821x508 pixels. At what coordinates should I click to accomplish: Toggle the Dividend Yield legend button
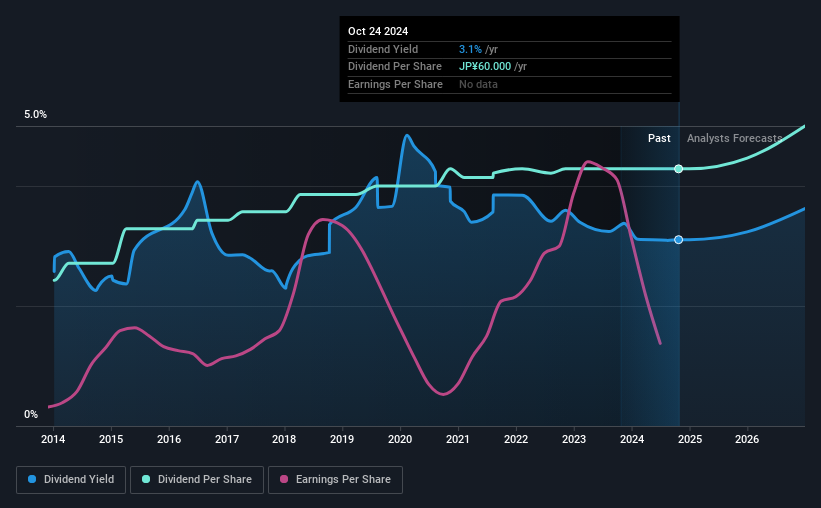tap(71, 480)
